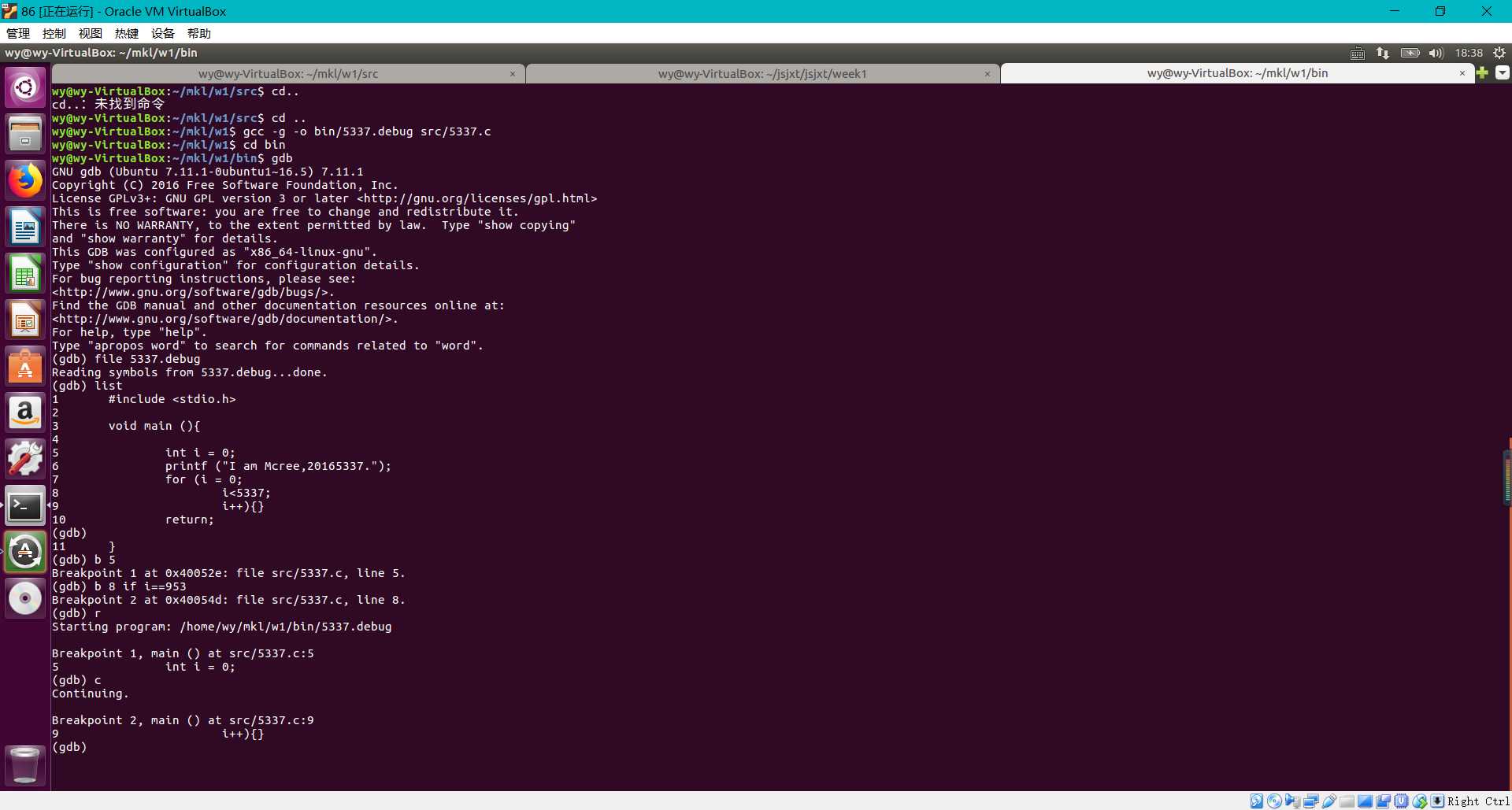Open the Files manager in launcher
Viewport: 1512px width, 810px height.
coord(25,134)
